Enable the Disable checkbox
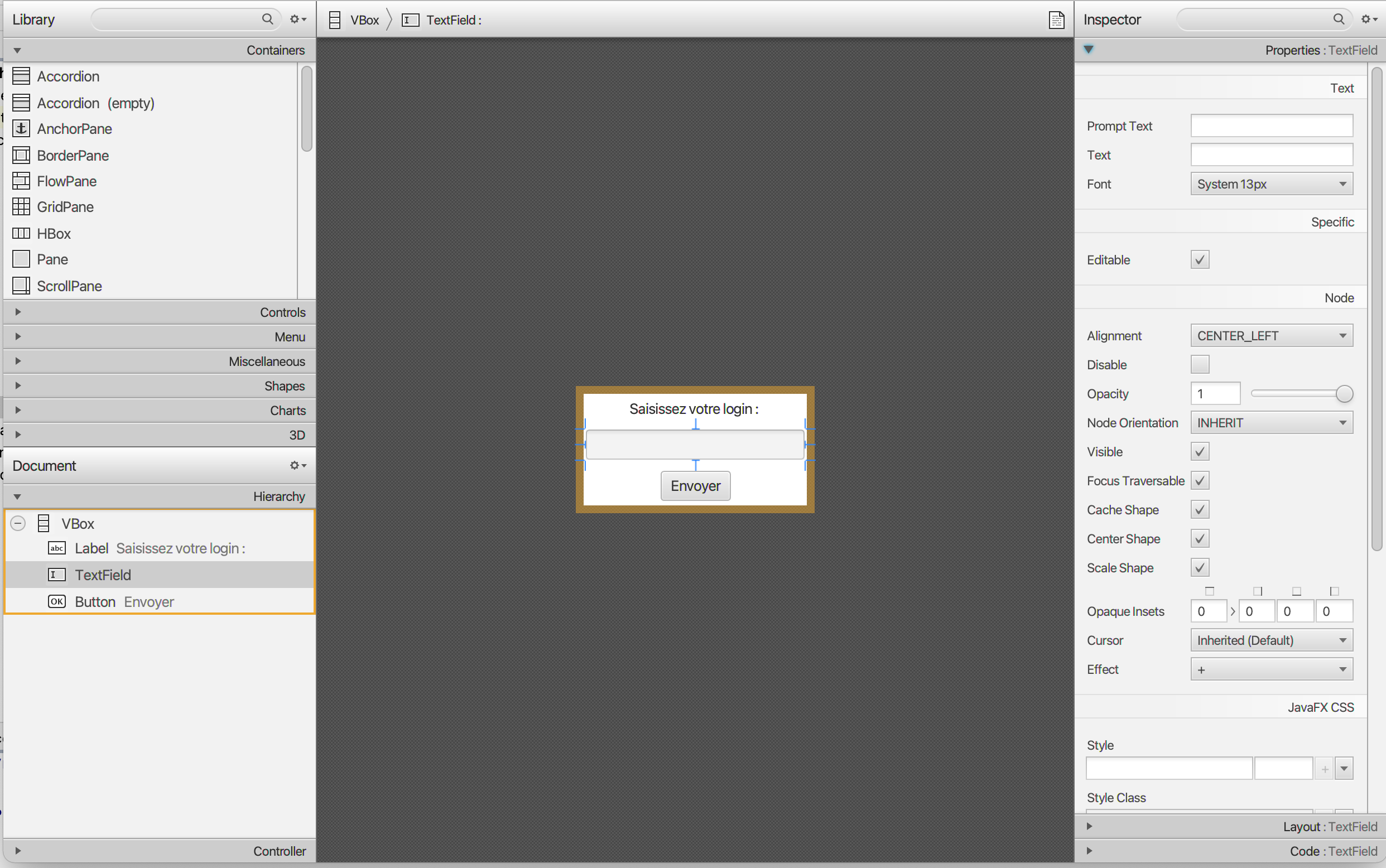 click(x=1200, y=364)
